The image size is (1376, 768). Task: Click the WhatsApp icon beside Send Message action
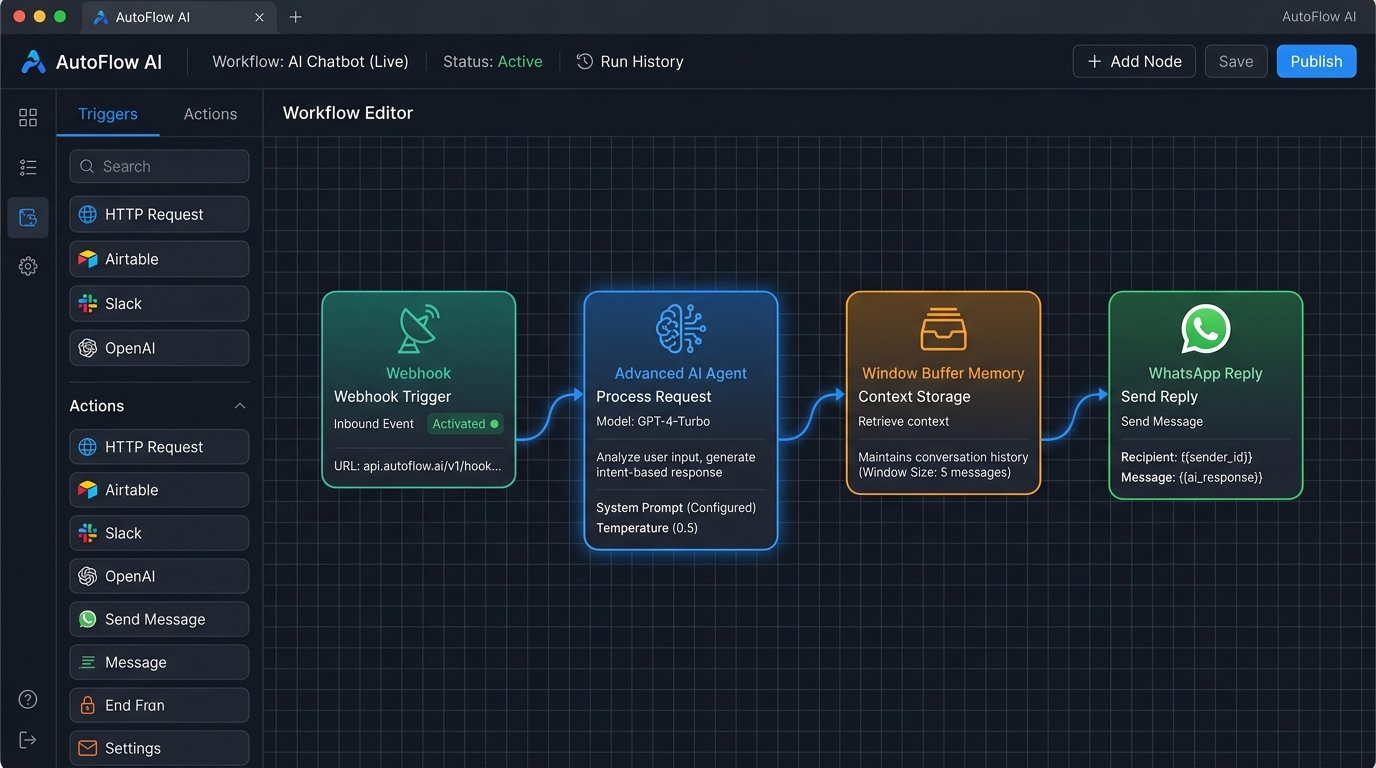(88, 619)
